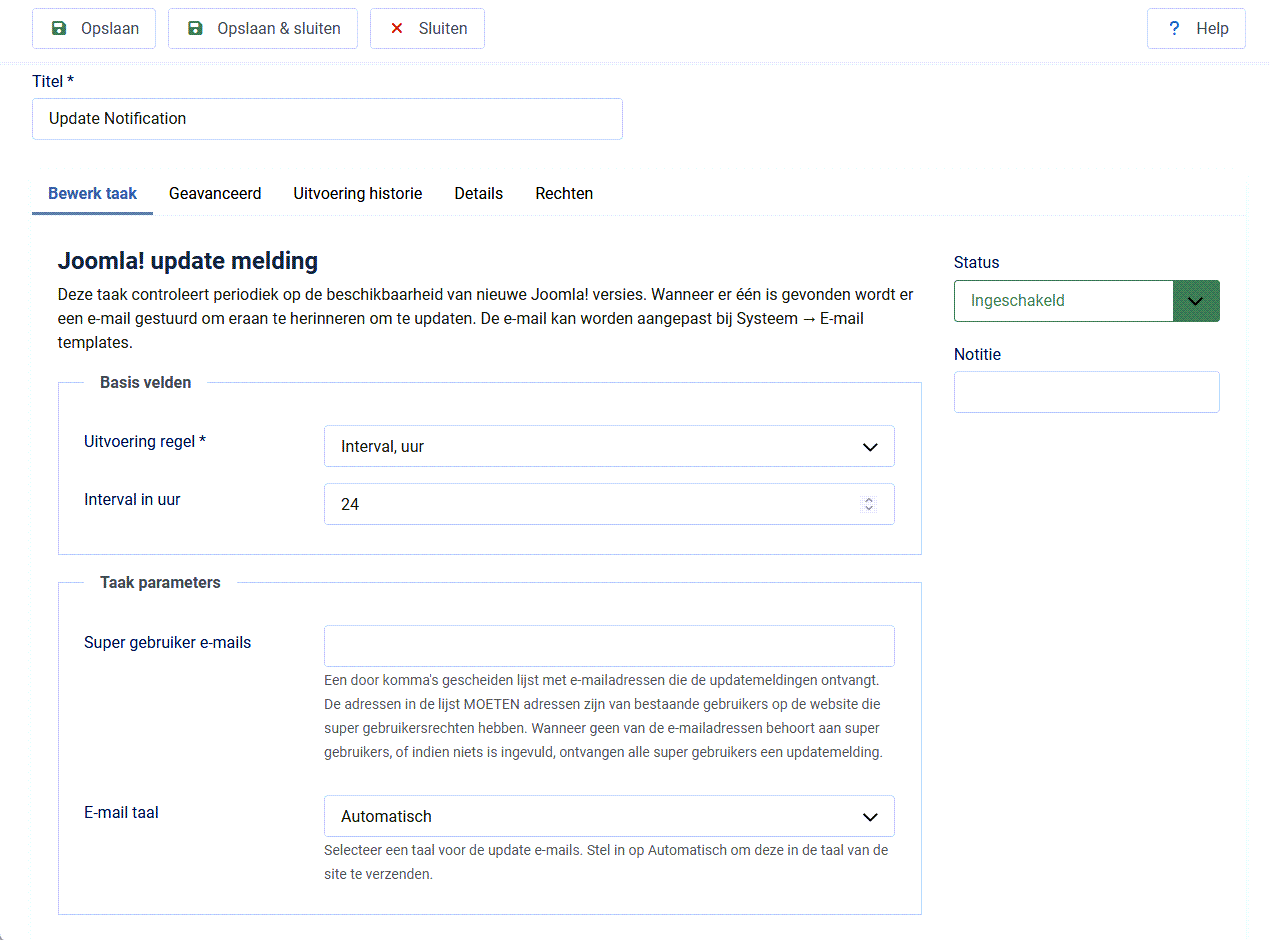Click the 'Joomla! update melding' heading
Viewport: 1270px width, 940px height.
[188, 261]
